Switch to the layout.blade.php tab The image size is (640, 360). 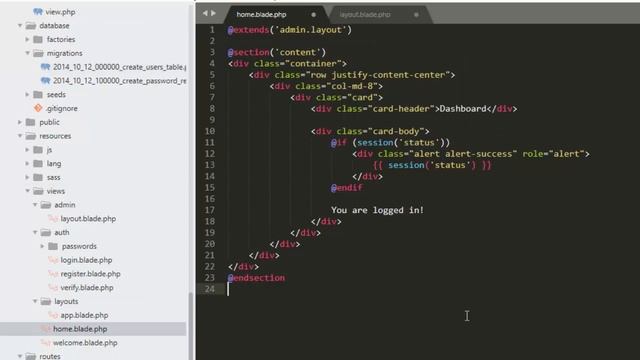tap(365, 14)
